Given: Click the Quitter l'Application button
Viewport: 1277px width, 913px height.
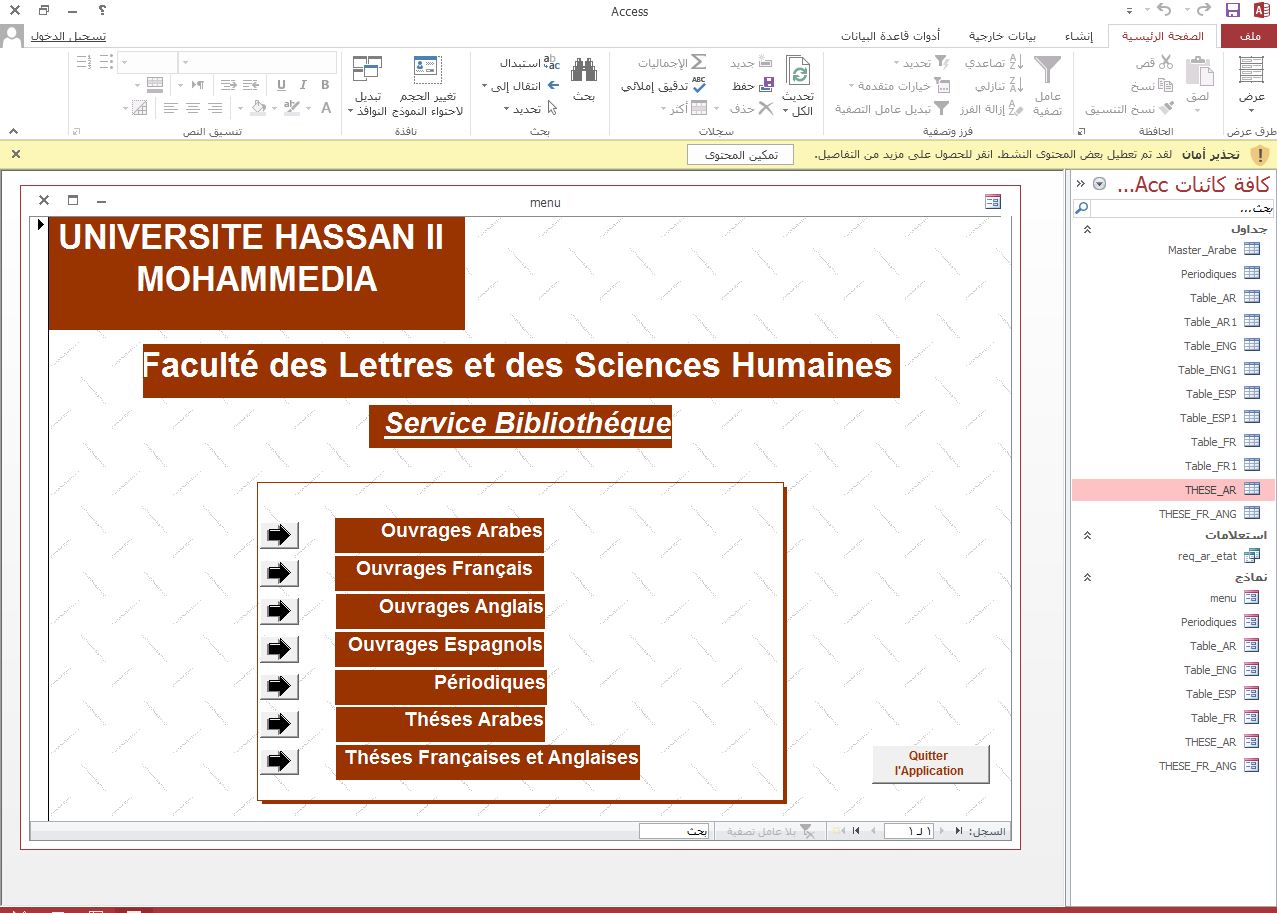Looking at the screenshot, I should pyautogui.click(x=930, y=764).
